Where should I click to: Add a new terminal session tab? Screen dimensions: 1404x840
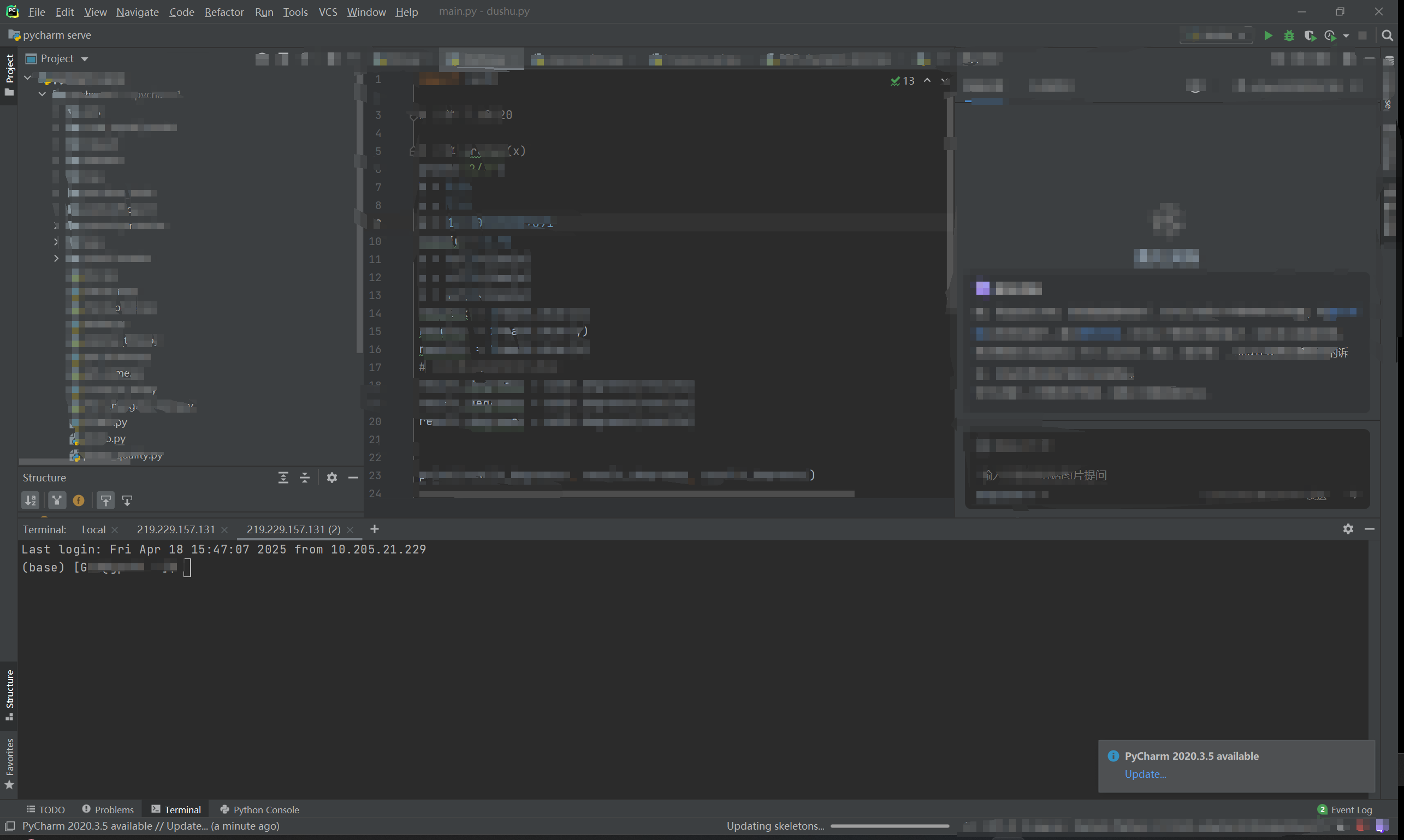point(375,529)
